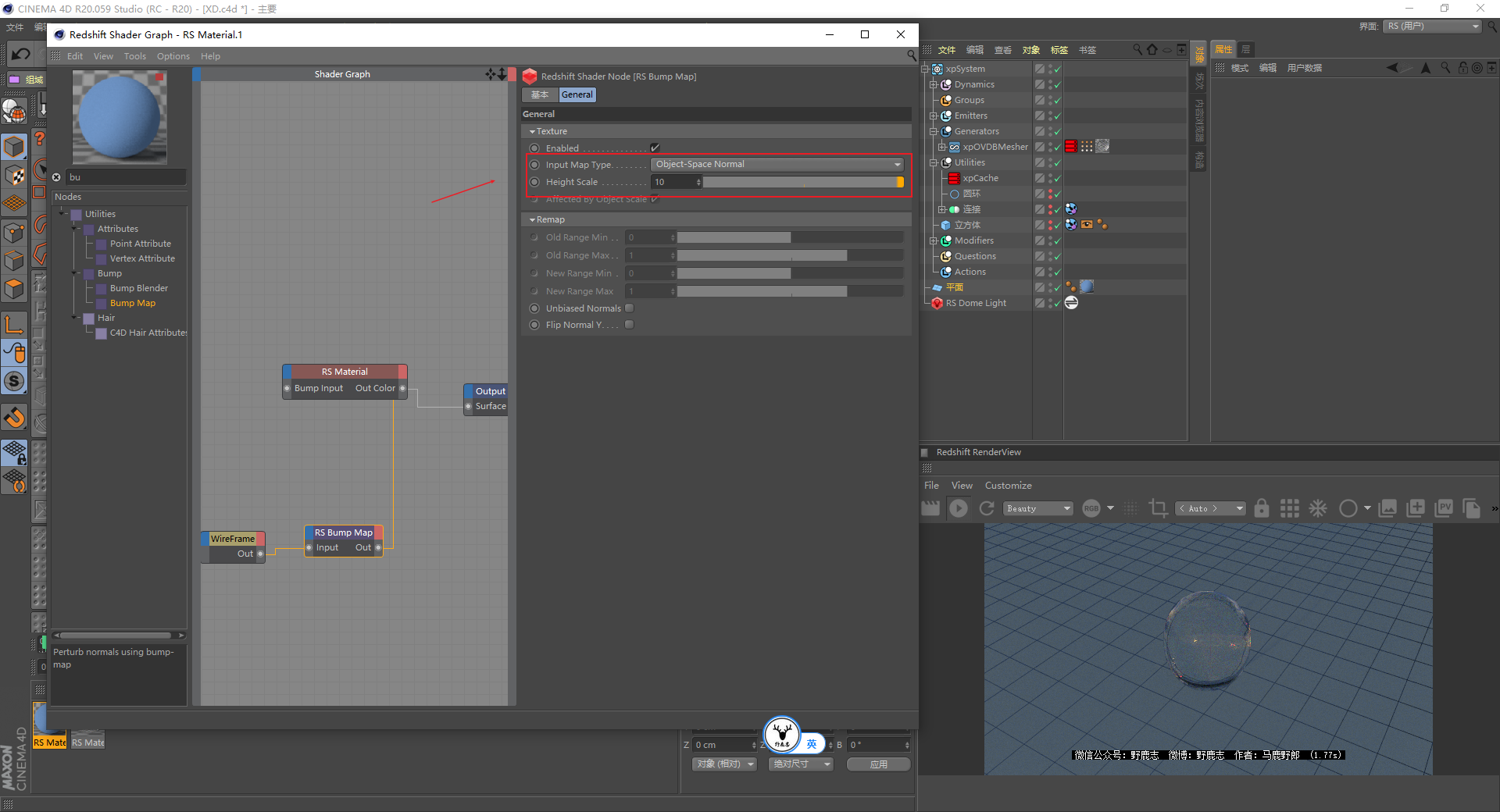Click the Height Scale slider track
Viewport: 1500px width, 812px height.
(803, 182)
